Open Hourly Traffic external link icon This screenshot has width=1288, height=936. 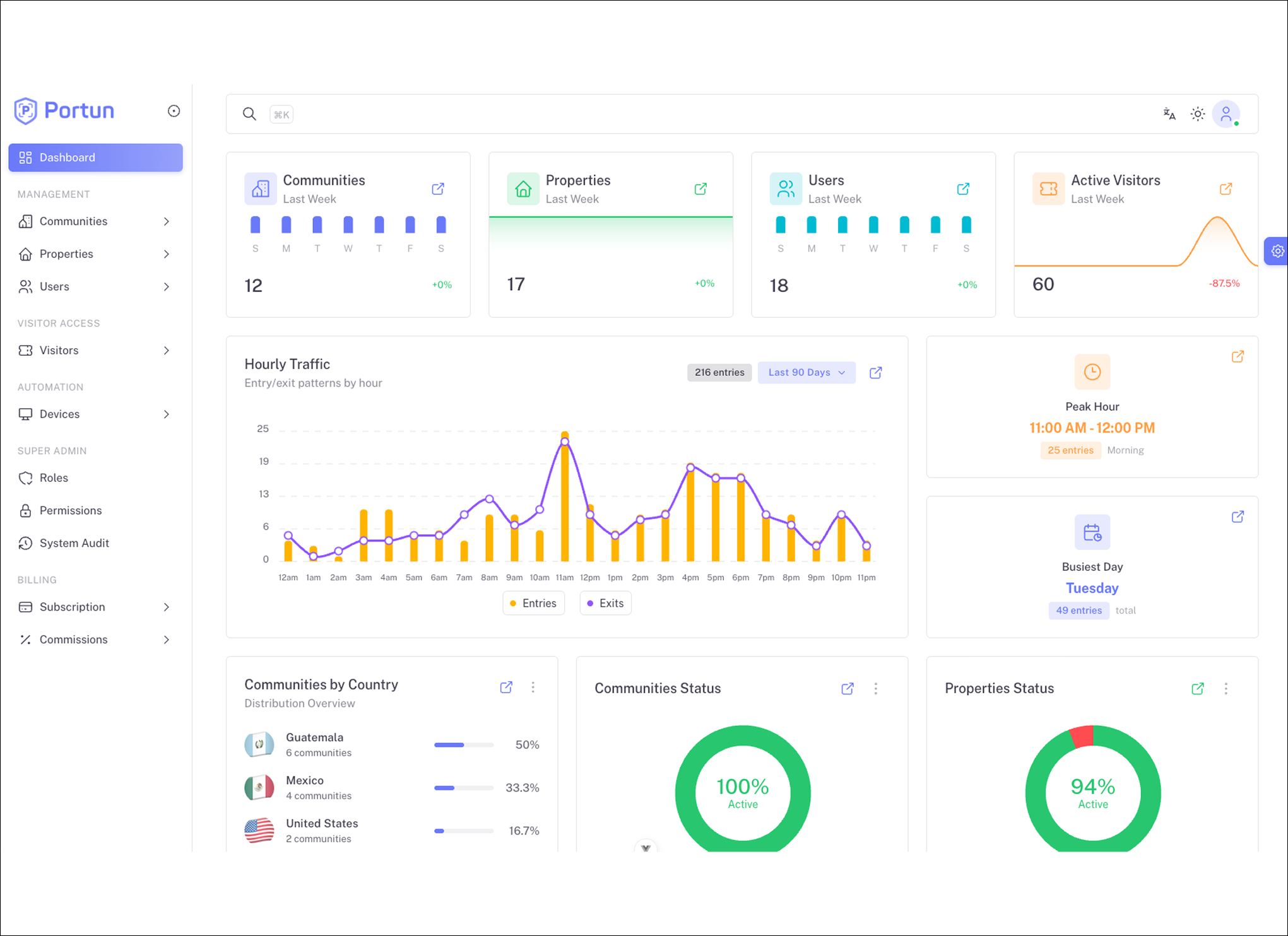click(x=876, y=373)
